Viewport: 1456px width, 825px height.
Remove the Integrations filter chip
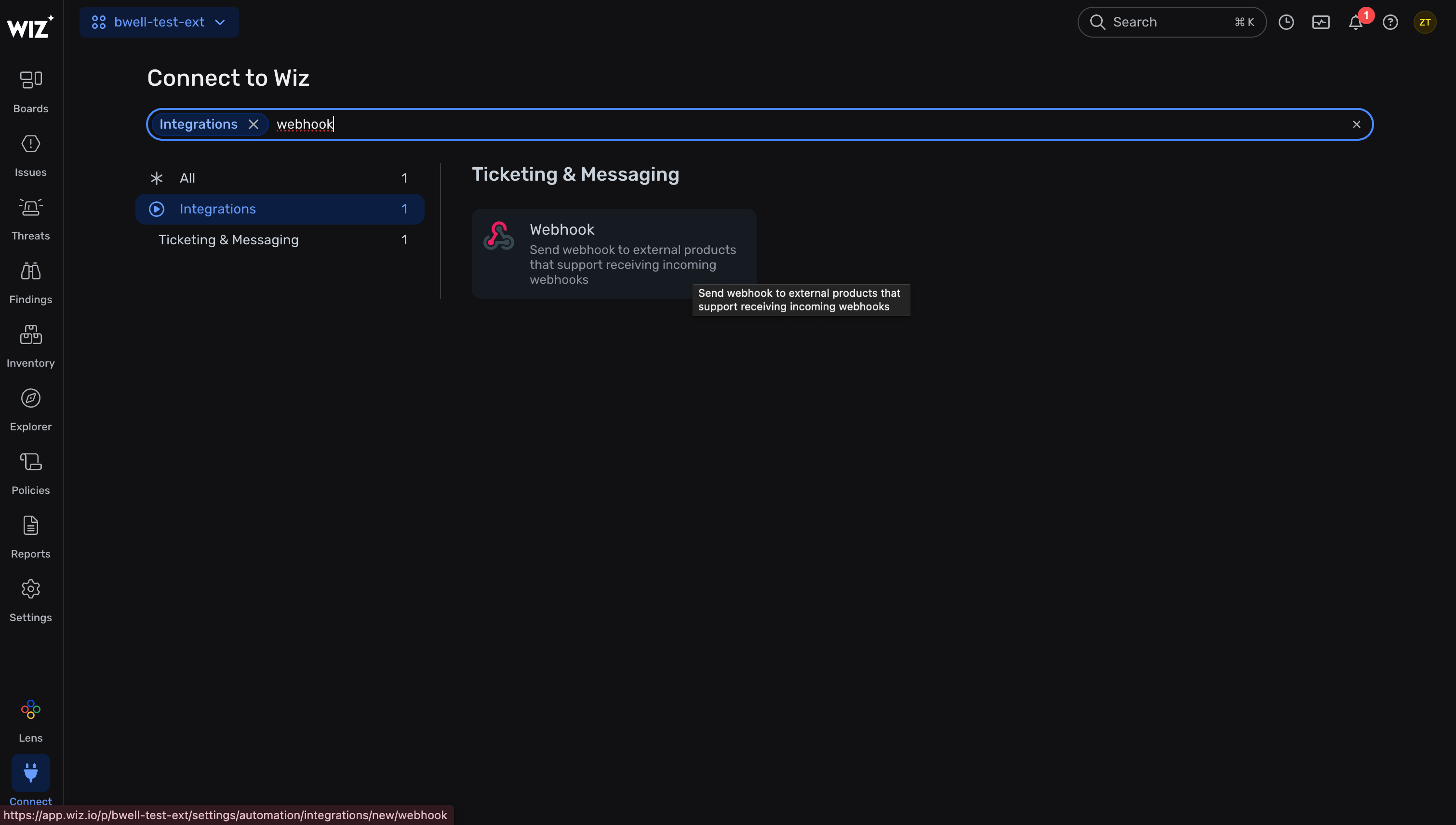(x=253, y=124)
